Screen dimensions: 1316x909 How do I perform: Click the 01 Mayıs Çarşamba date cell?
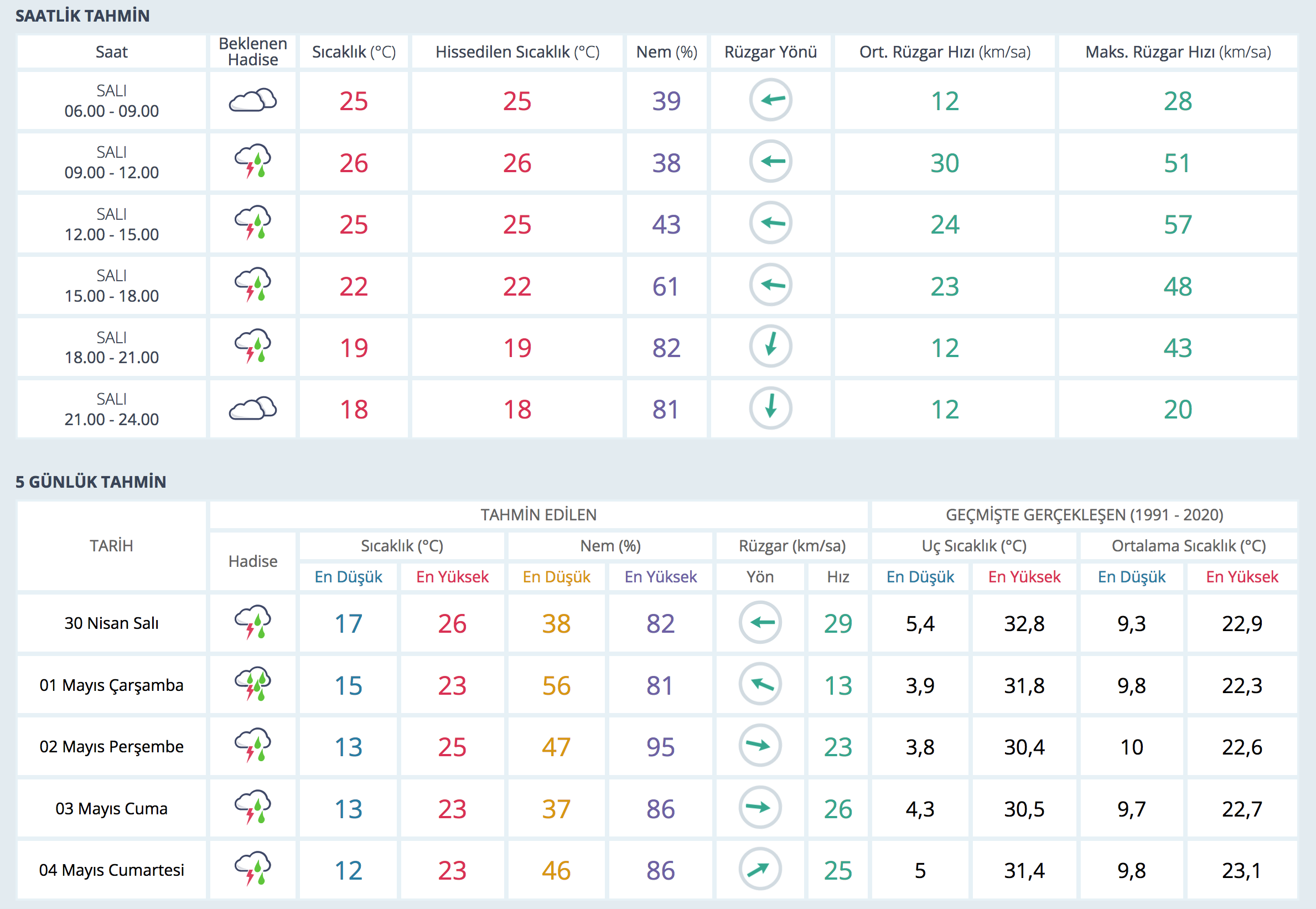(112, 685)
